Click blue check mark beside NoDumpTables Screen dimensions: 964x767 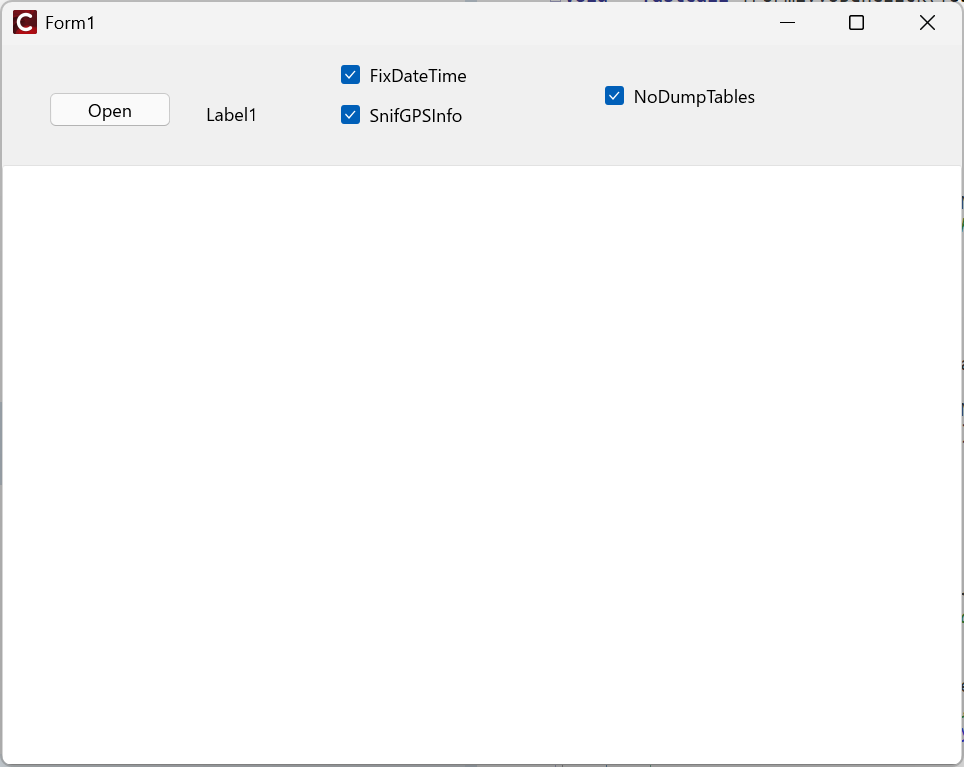tap(614, 96)
